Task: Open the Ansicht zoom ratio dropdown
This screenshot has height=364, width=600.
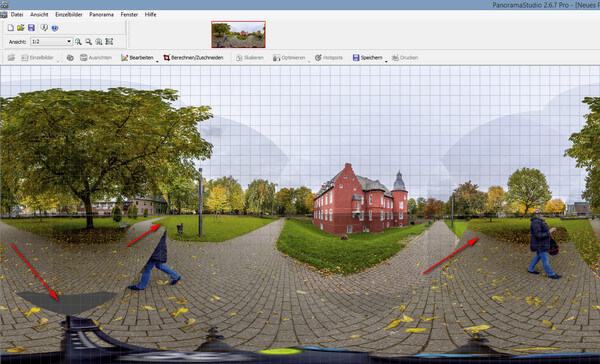Action: coord(52,42)
